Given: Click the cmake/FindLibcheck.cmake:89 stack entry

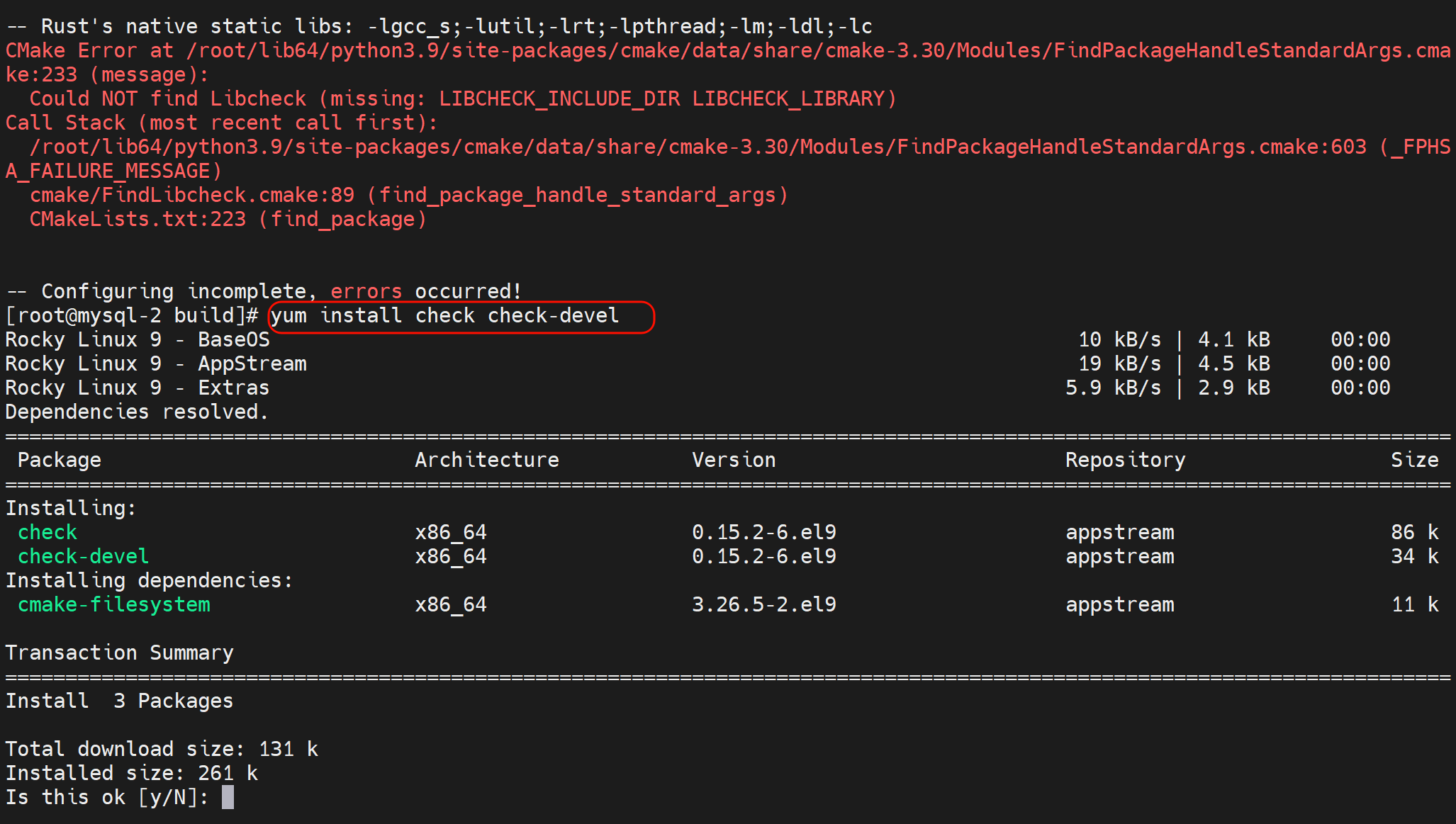Looking at the screenshot, I should coord(408,195).
